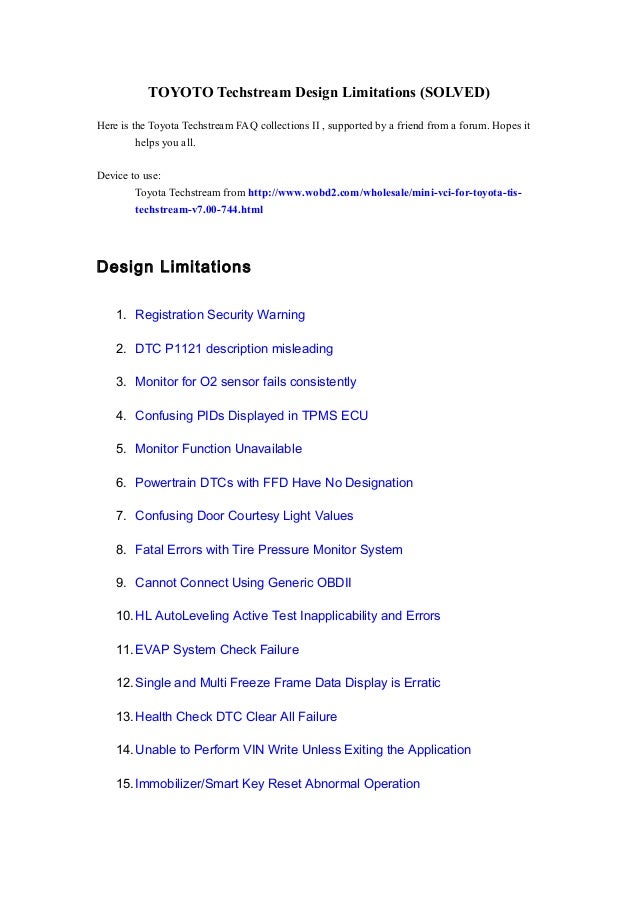Follow 'Monitor for O2 sensor fails consistently' link
The width and height of the screenshot is (638, 903).
tap(245, 382)
